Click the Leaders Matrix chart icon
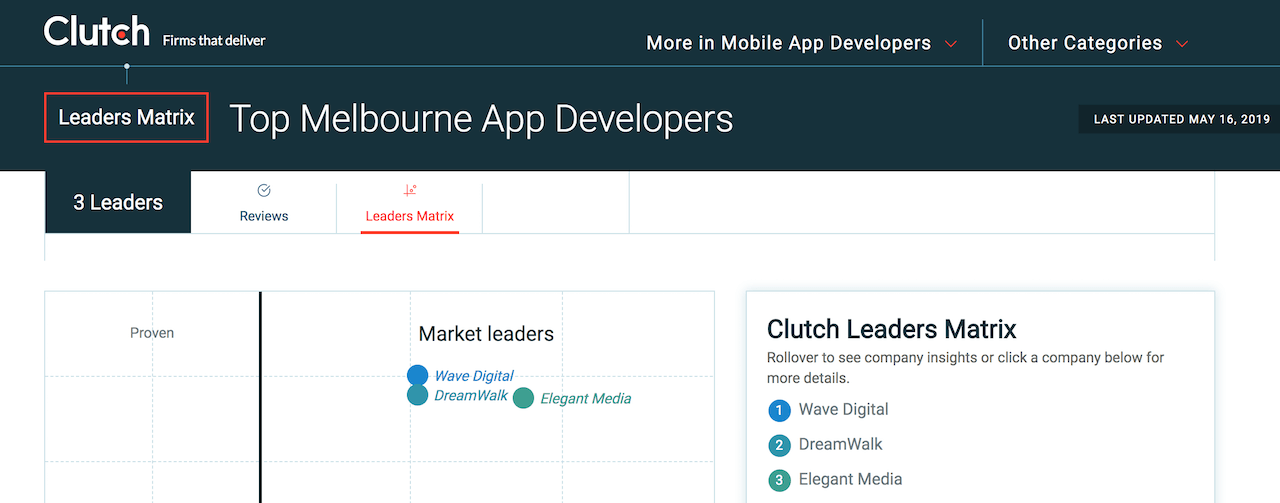The width and height of the screenshot is (1280, 503). tap(410, 190)
